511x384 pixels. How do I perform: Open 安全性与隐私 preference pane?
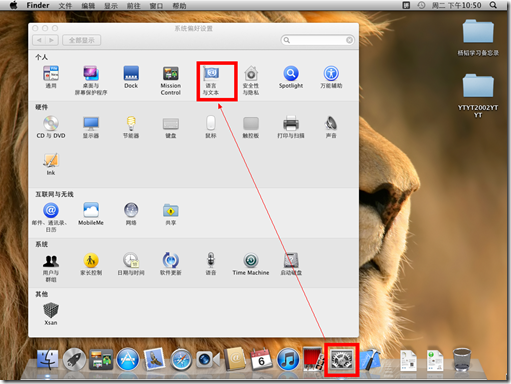pyautogui.click(x=251, y=80)
